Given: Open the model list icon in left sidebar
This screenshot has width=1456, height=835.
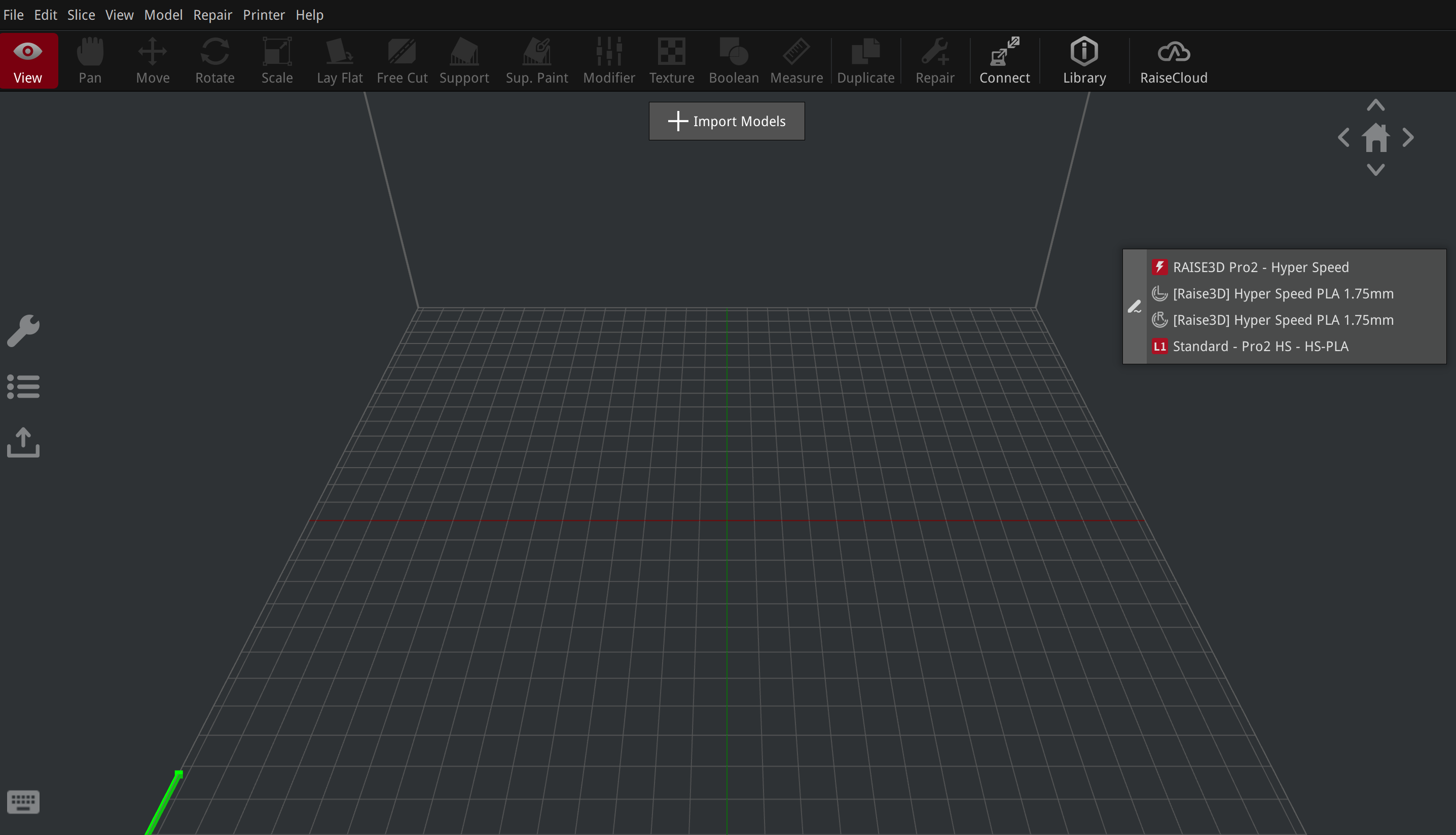Looking at the screenshot, I should tap(23, 387).
